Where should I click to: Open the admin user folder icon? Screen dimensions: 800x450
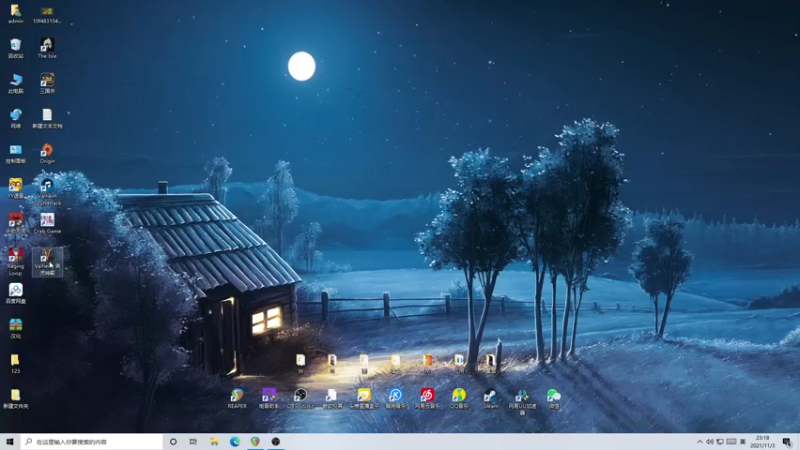click(15, 13)
